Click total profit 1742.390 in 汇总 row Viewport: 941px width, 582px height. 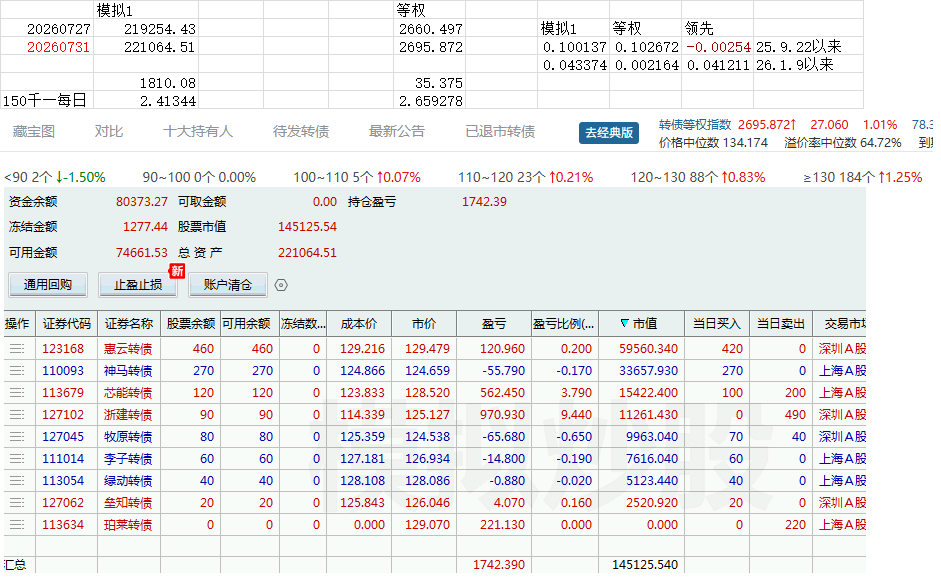pos(499,565)
